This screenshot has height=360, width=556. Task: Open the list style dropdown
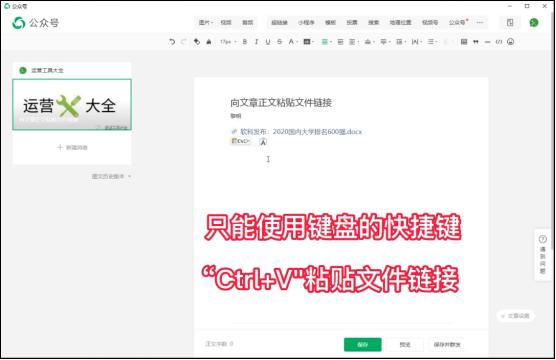pyautogui.click(x=432, y=42)
